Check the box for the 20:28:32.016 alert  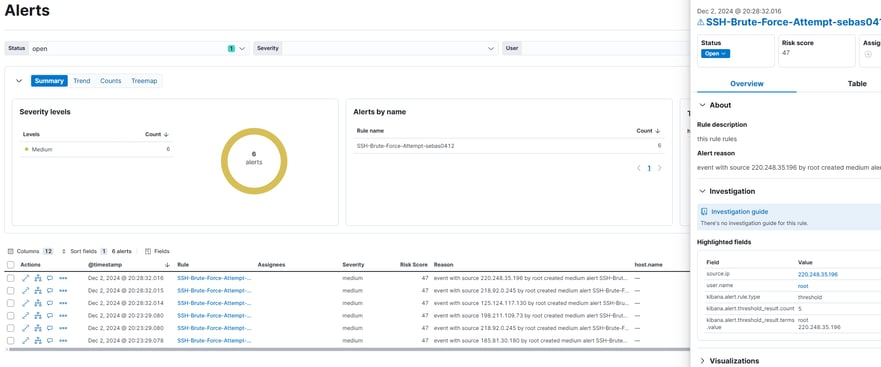tap(11, 278)
